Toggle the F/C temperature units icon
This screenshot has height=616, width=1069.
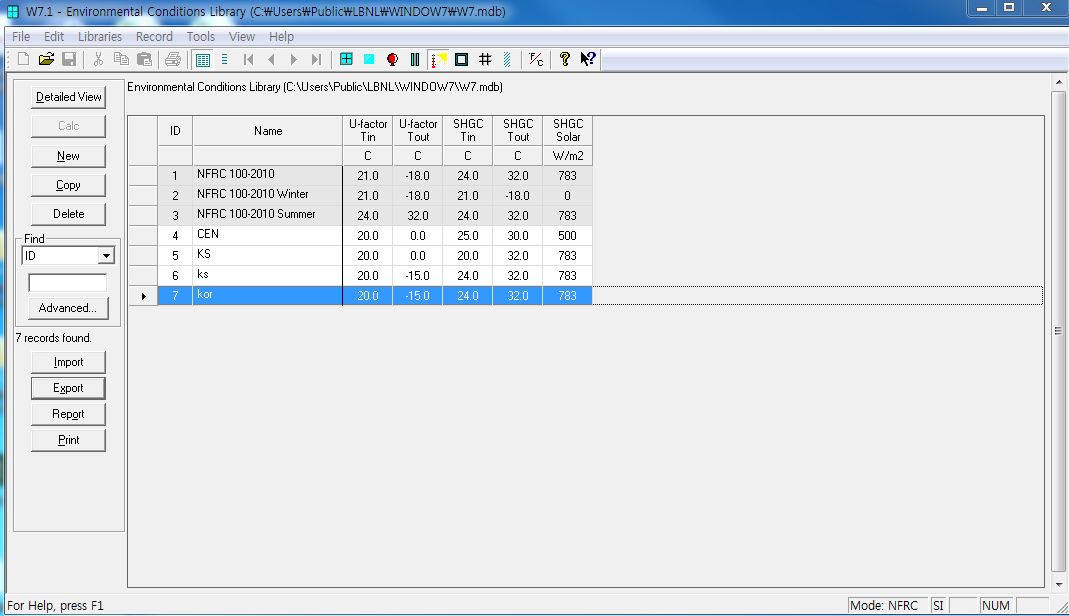[536, 60]
